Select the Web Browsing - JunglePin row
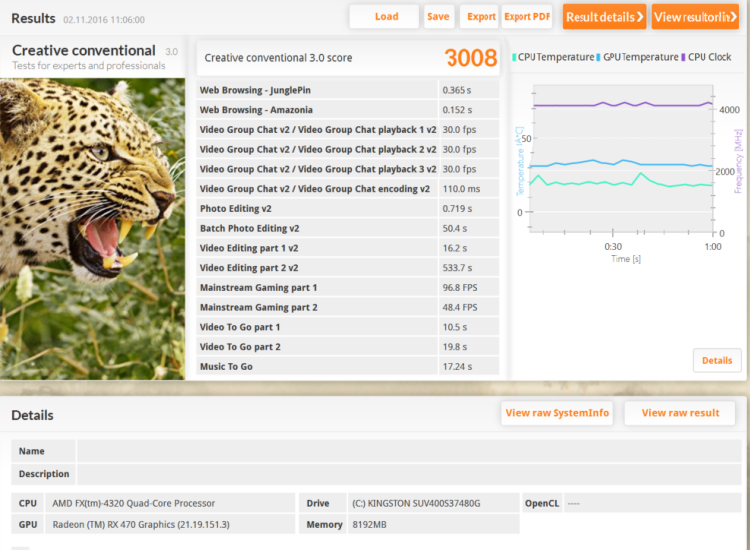 coord(348,90)
